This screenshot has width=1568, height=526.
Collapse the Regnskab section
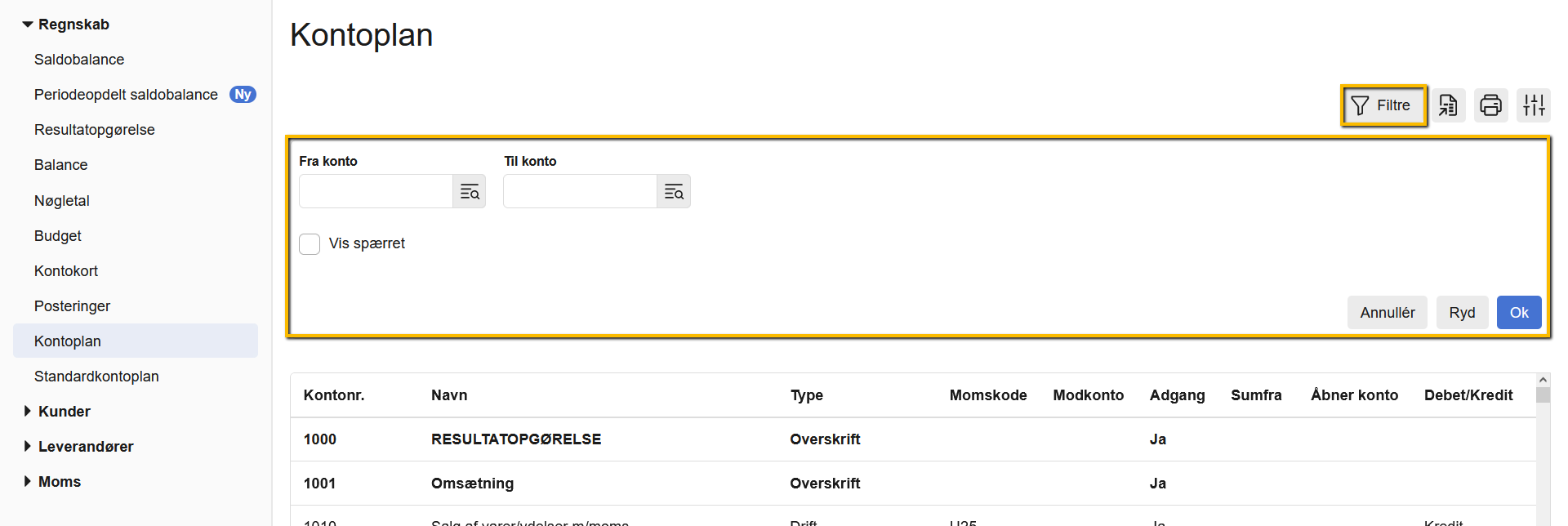[28, 25]
